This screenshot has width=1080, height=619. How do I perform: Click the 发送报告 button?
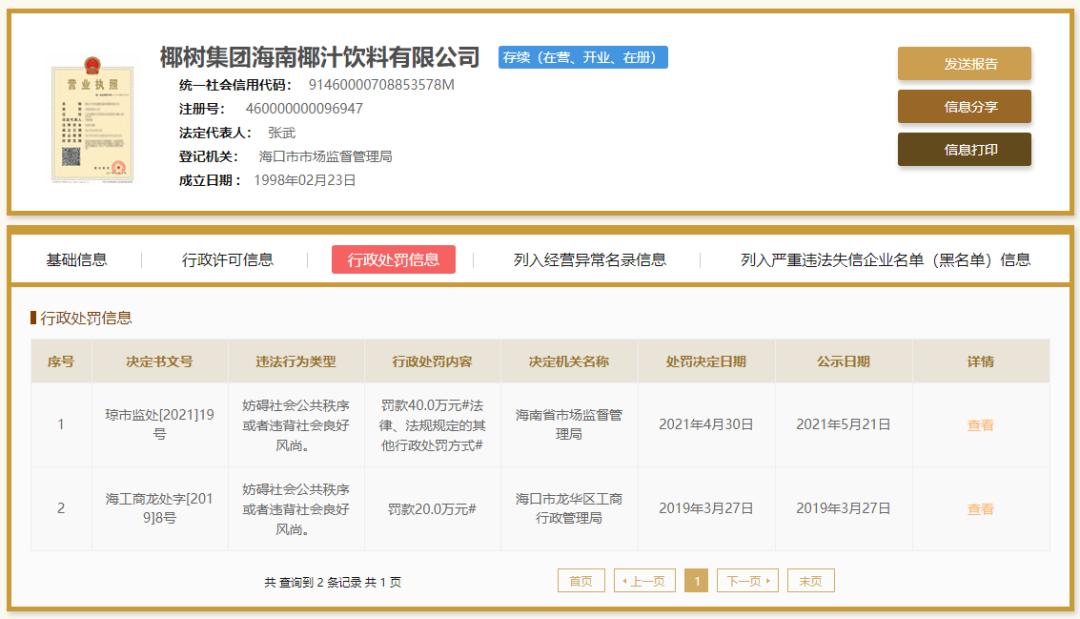click(965, 63)
